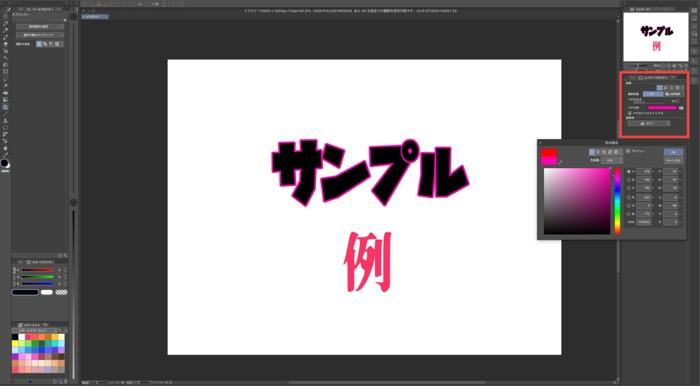Select the H radio button in color dialog
Screen dimensions: 700x386
[x=629, y=172]
